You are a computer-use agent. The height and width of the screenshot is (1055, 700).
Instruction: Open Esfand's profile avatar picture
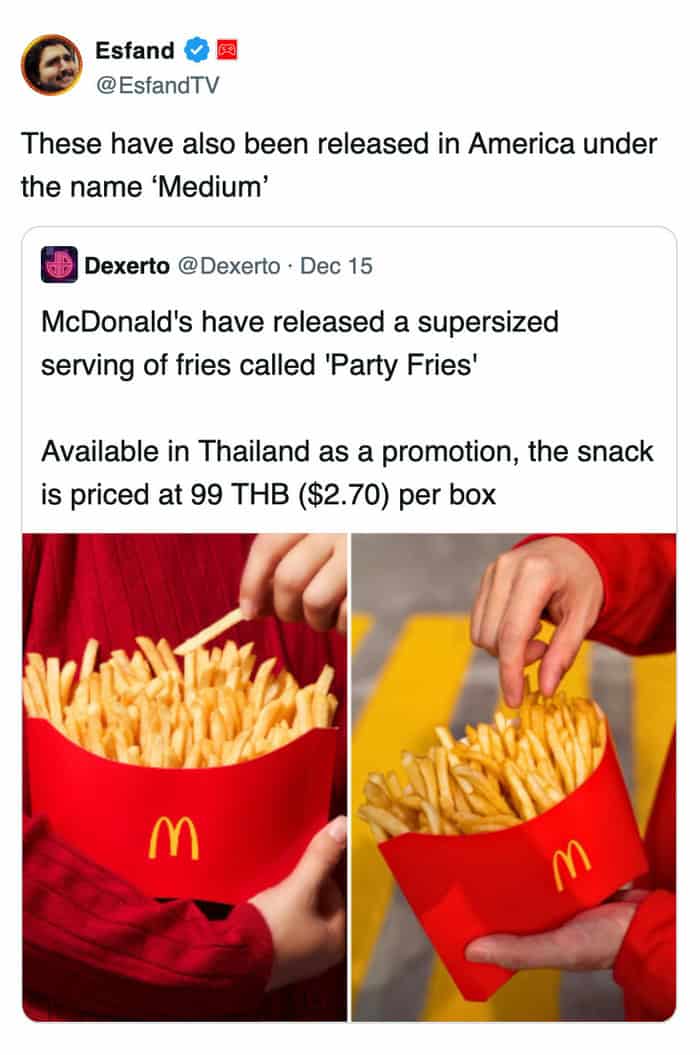click(51, 65)
